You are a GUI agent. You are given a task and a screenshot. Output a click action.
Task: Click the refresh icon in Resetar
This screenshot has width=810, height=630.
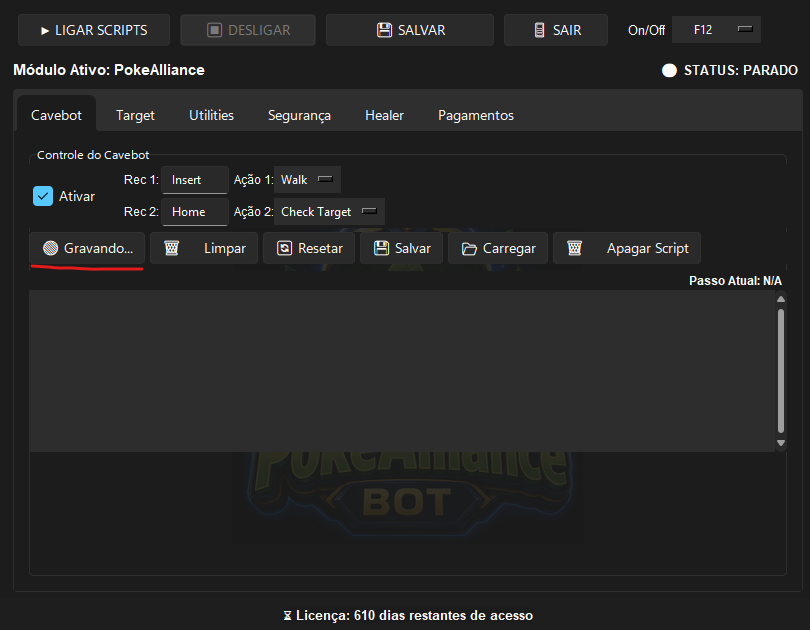pos(284,248)
